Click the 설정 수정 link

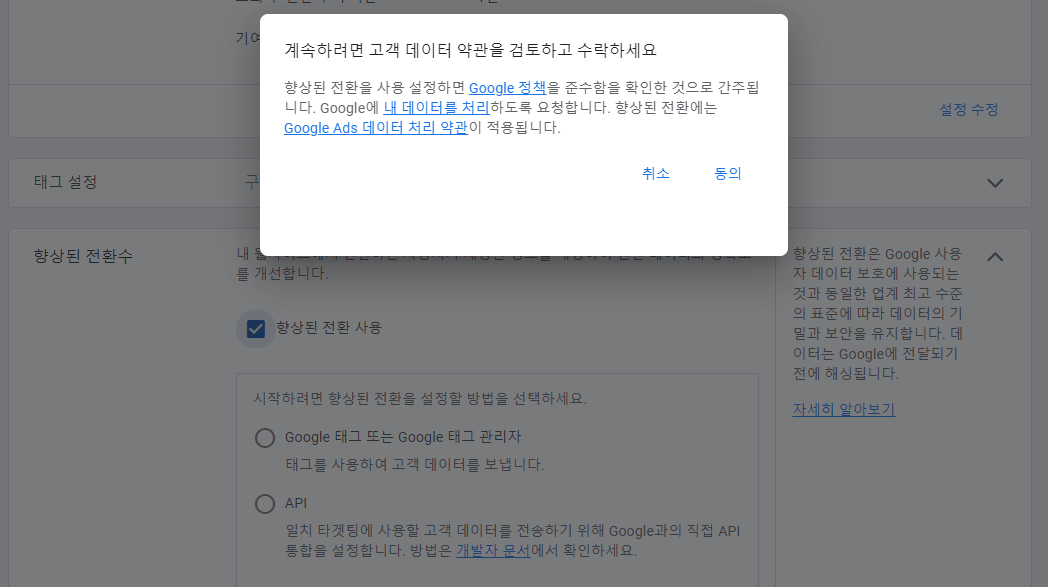[x=968, y=110]
